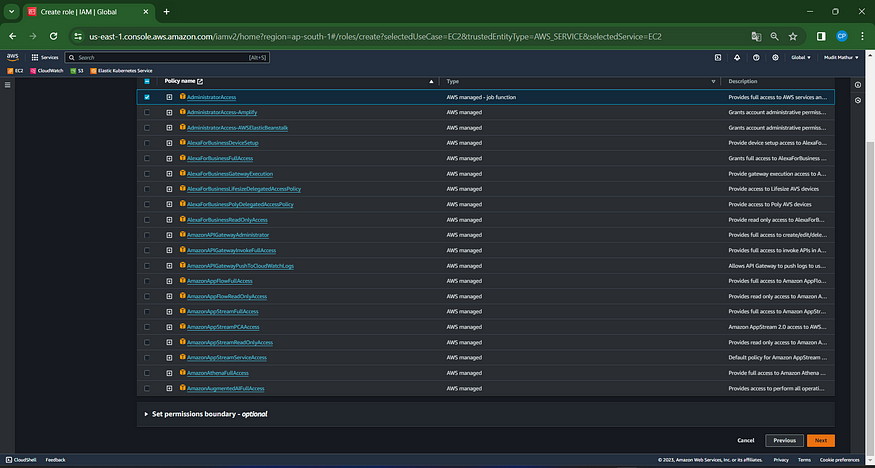Click the Description column header
The width and height of the screenshot is (875, 468).
tap(743, 81)
